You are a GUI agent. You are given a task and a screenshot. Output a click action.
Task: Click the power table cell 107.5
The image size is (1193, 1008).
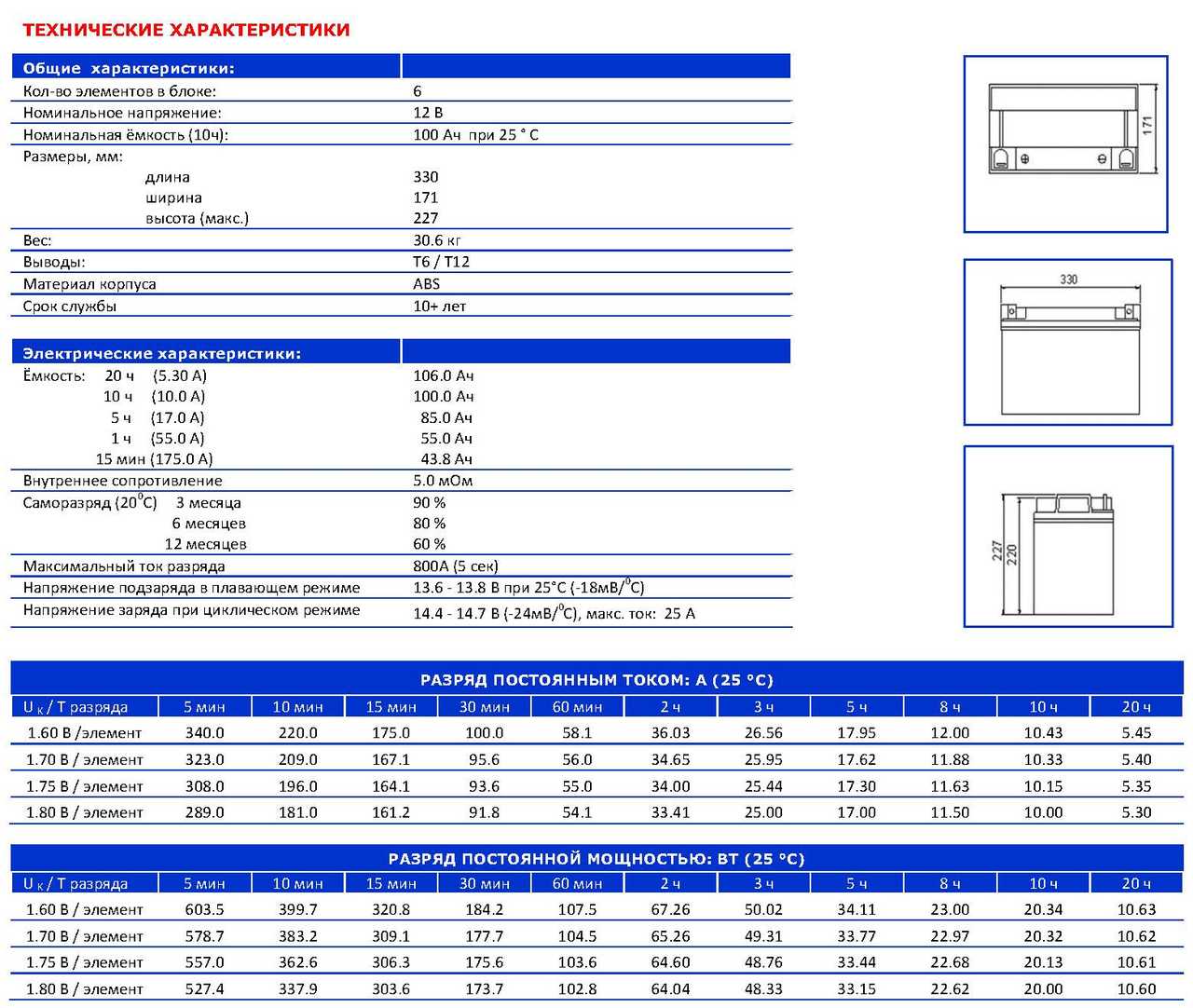pos(578,910)
